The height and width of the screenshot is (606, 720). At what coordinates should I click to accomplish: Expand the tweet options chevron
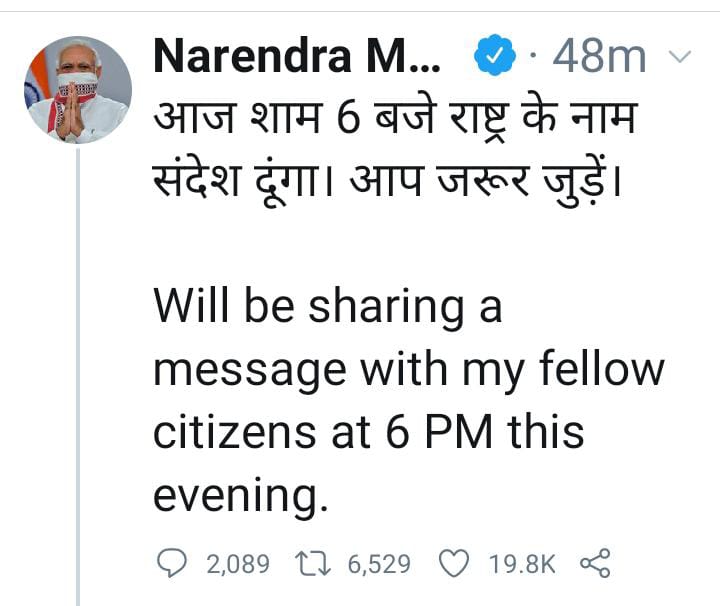pos(680,57)
